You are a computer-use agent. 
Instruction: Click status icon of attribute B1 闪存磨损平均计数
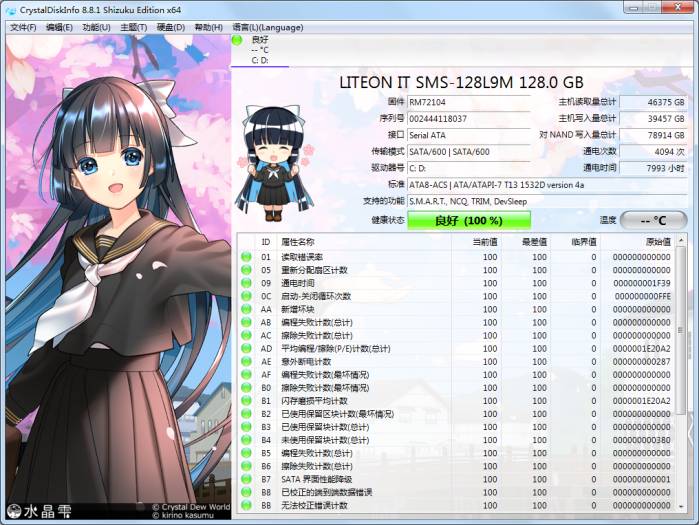(x=246, y=401)
